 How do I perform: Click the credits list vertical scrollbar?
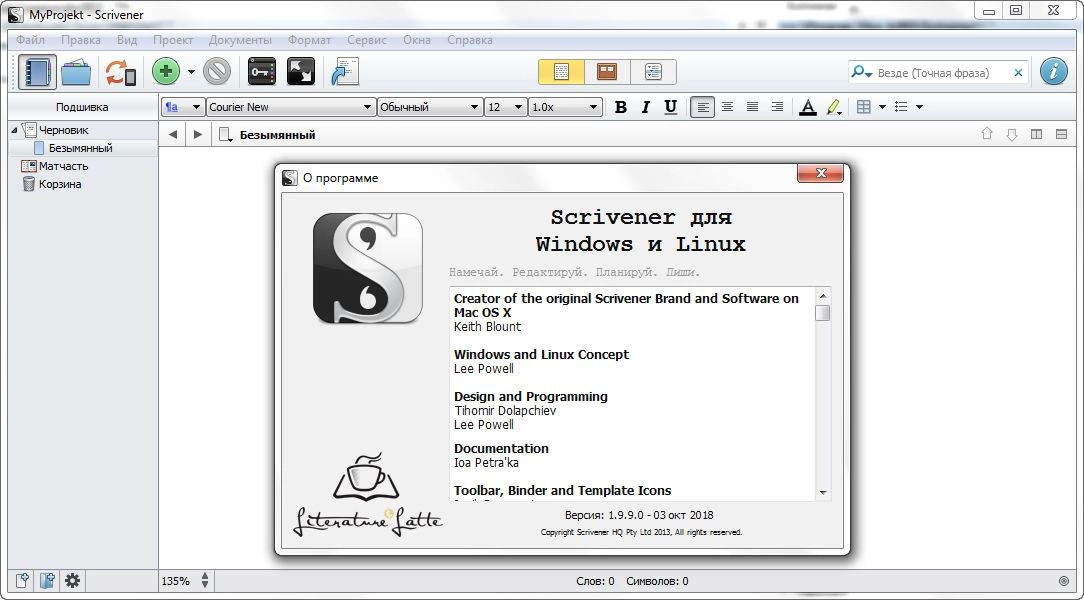pos(823,392)
